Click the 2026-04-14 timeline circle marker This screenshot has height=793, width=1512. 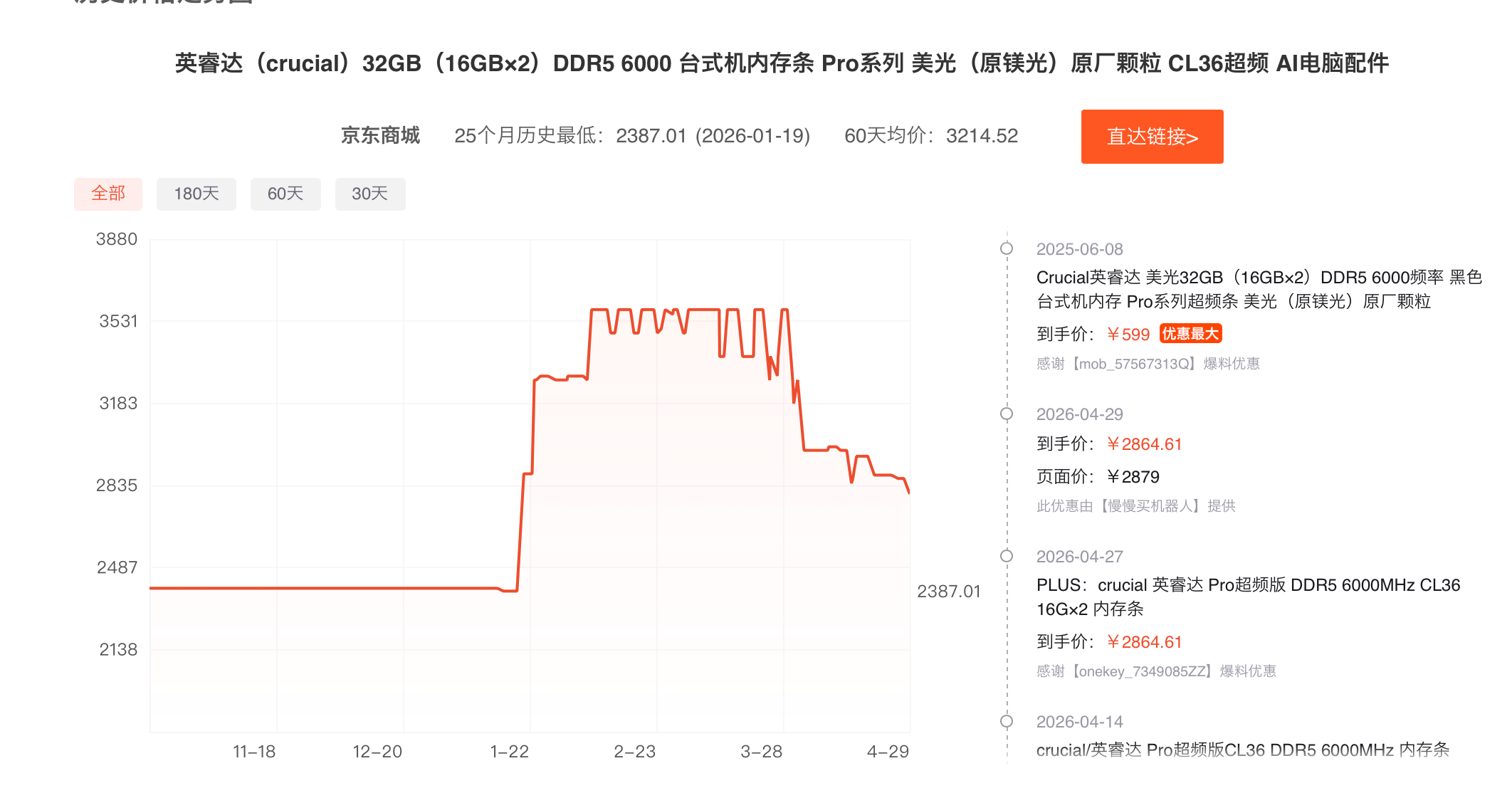tap(1007, 721)
